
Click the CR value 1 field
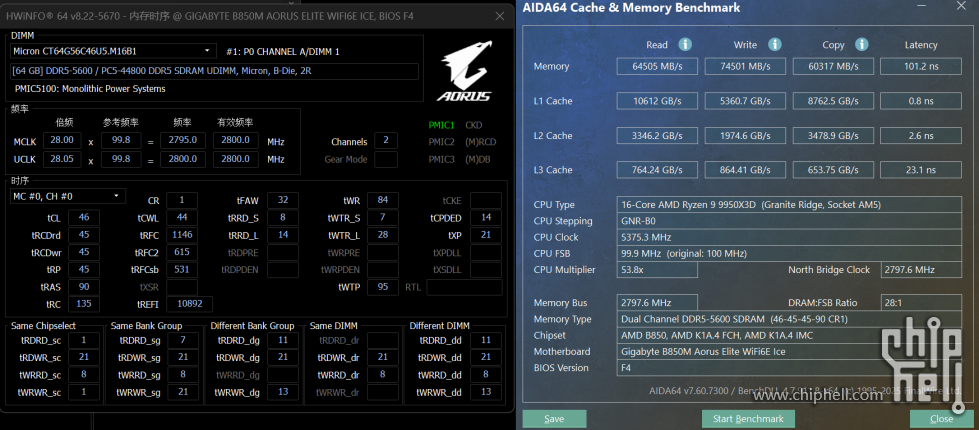pyautogui.click(x=182, y=200)
